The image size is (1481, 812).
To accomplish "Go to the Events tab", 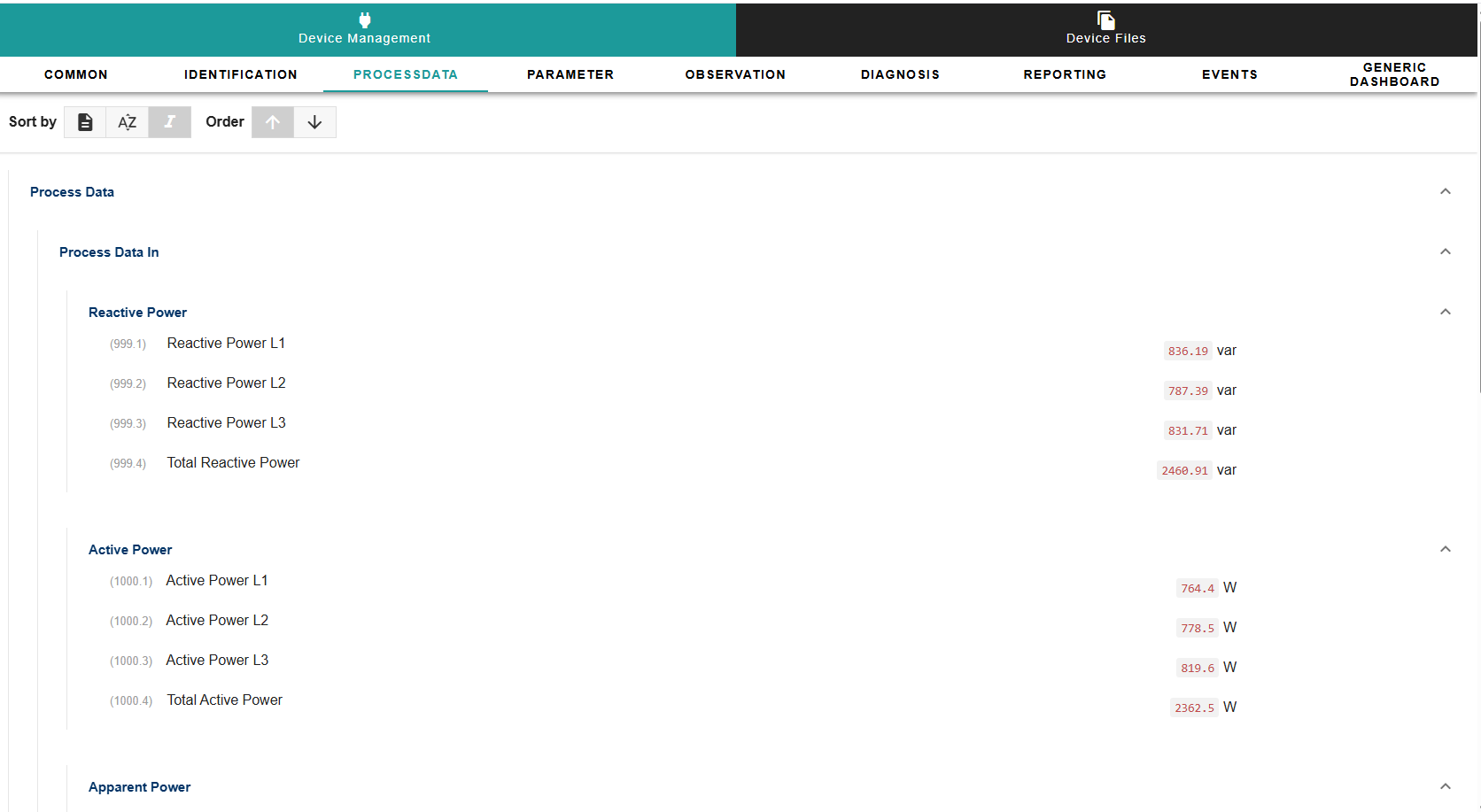I will (x=1229, y=74).
